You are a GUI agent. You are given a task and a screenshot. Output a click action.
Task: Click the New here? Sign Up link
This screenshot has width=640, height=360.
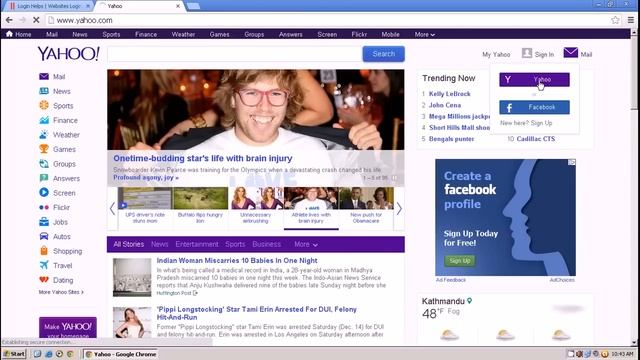526,123
